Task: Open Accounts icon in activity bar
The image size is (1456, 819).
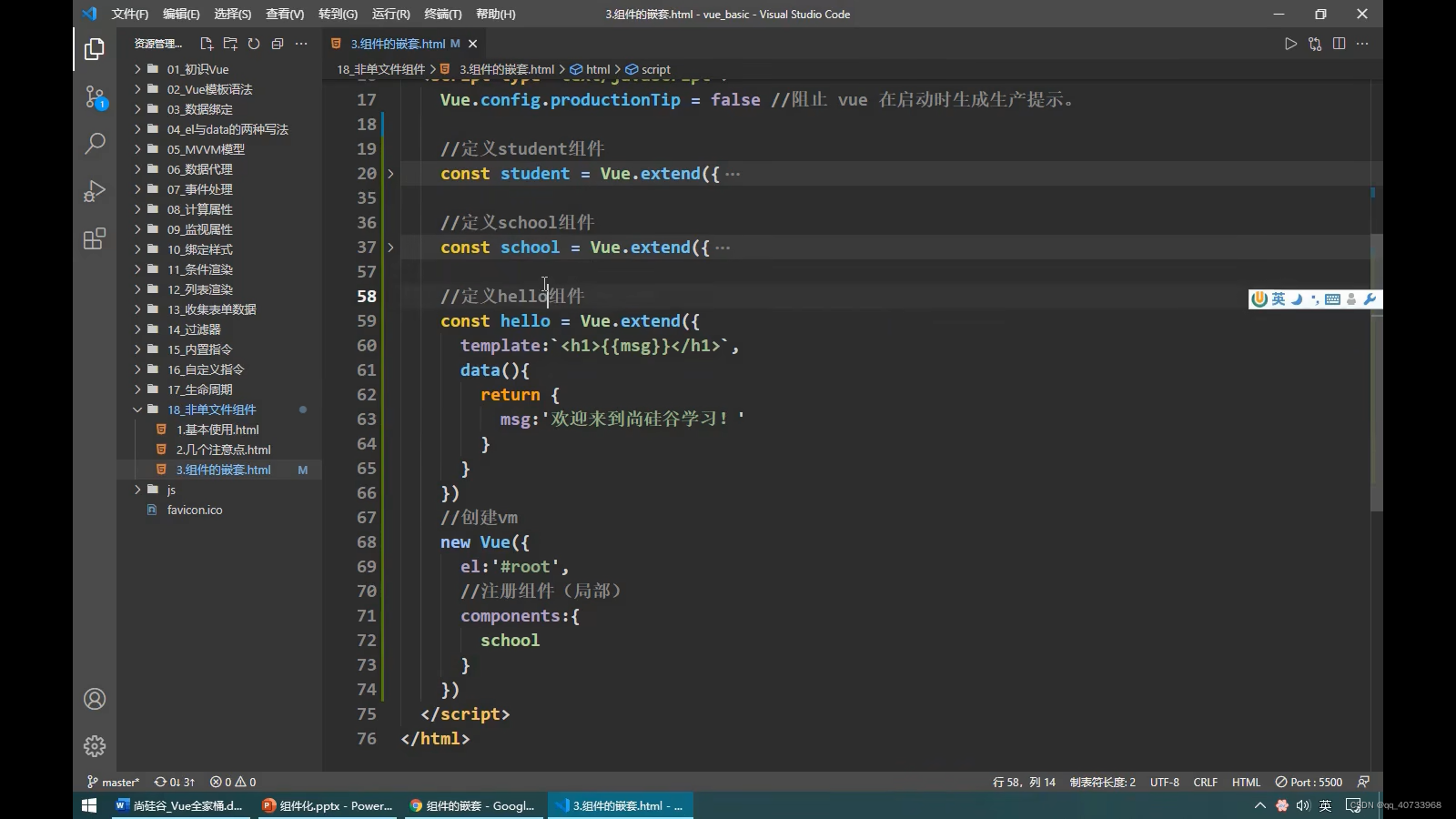Action: click(x=95, y=699)
